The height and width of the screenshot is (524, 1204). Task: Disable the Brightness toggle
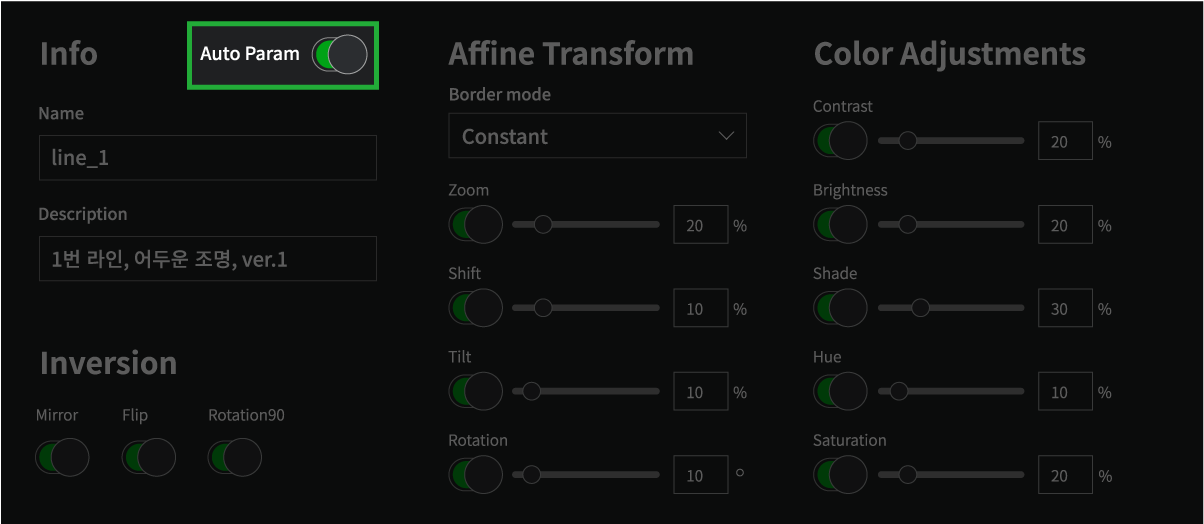tap(840, 225)
